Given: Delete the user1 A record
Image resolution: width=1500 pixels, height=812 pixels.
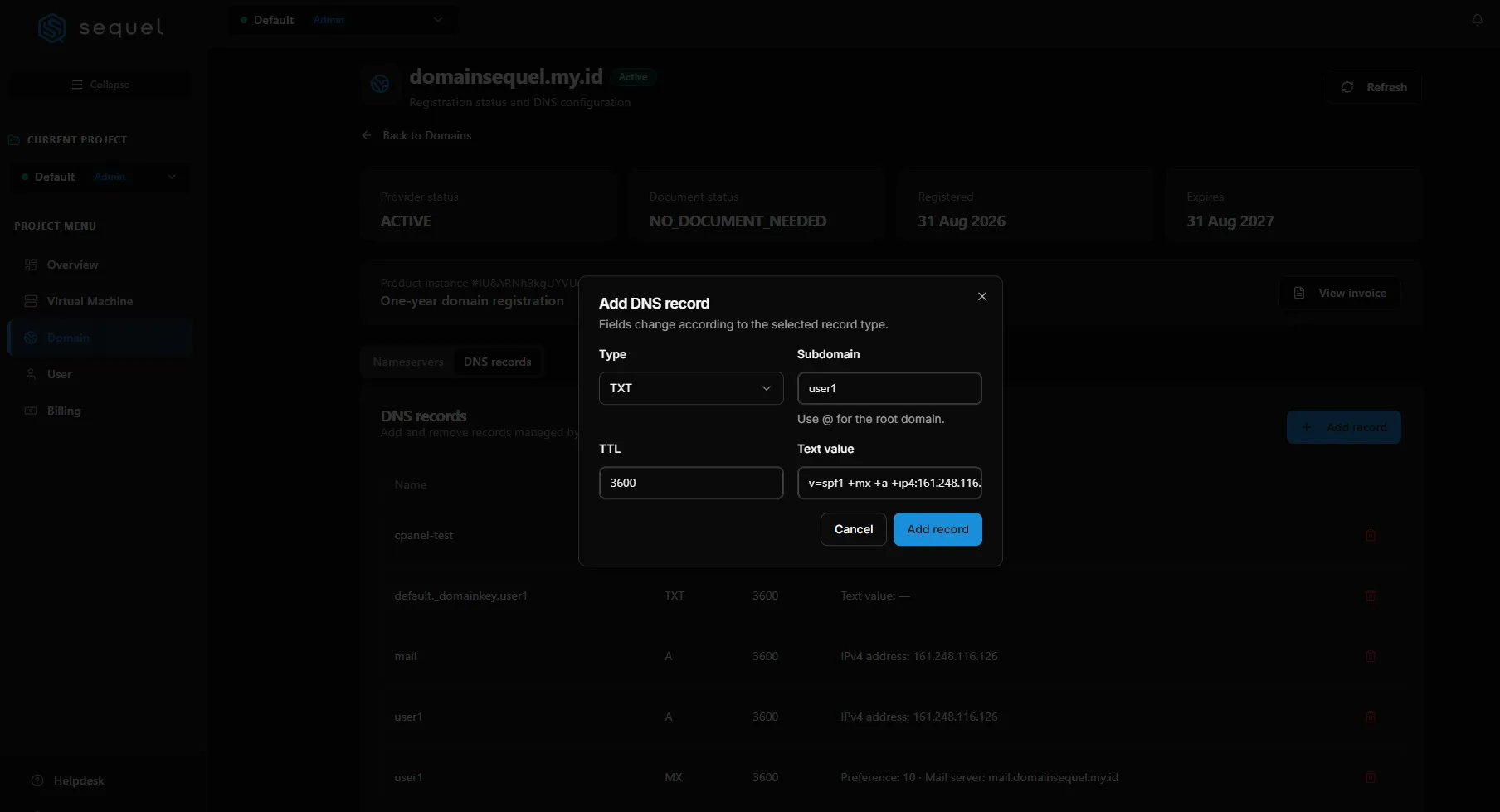Looking at the screenshot, I should click(1371, 717).
